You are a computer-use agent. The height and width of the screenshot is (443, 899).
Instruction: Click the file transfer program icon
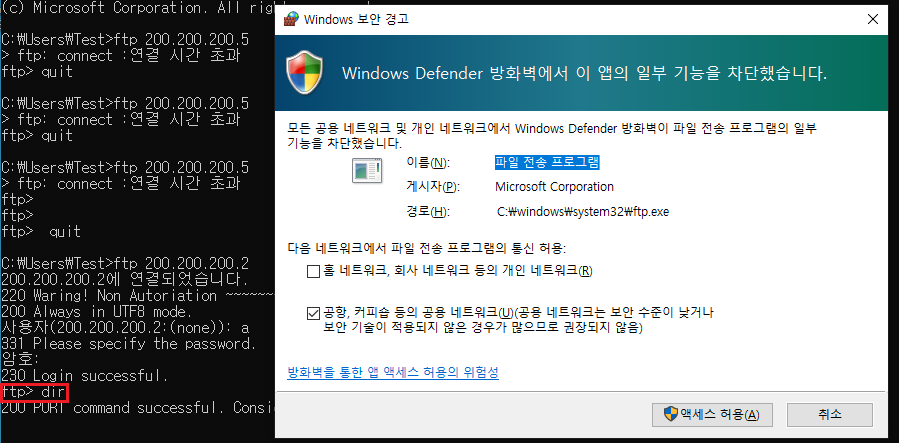pos(366,170)
